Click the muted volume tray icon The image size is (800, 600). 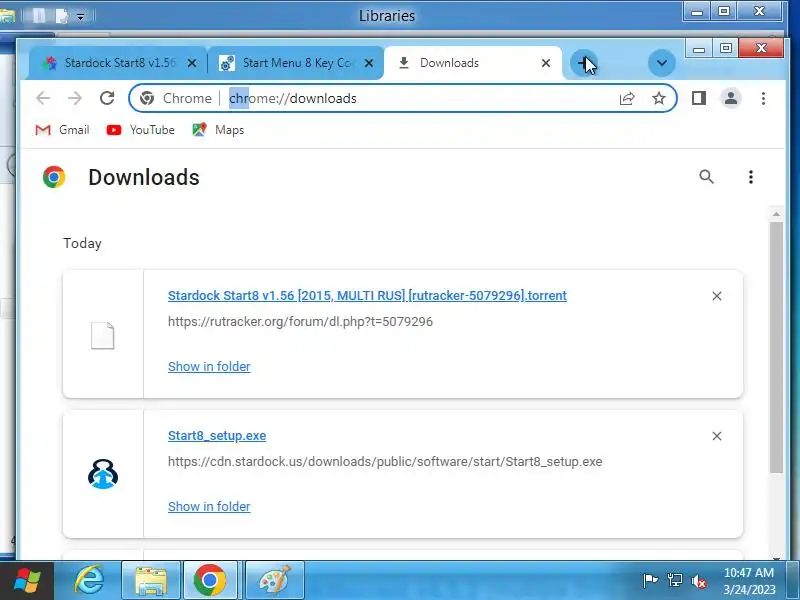(x=699, y=581)
